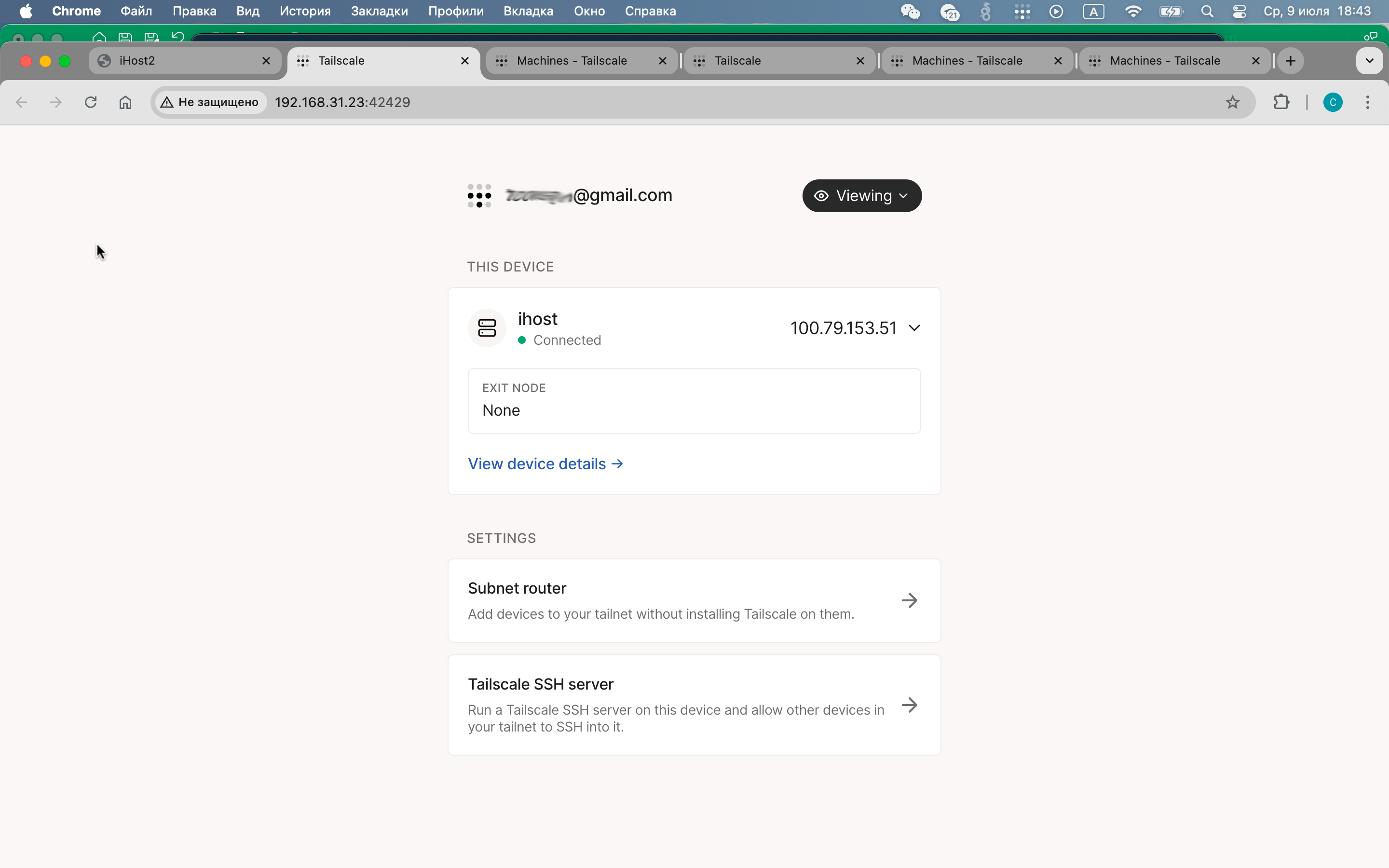Viewport: 1389px width, 868px height.
Task: Open Chrome three-dot menu
Action: [1368, 102]
